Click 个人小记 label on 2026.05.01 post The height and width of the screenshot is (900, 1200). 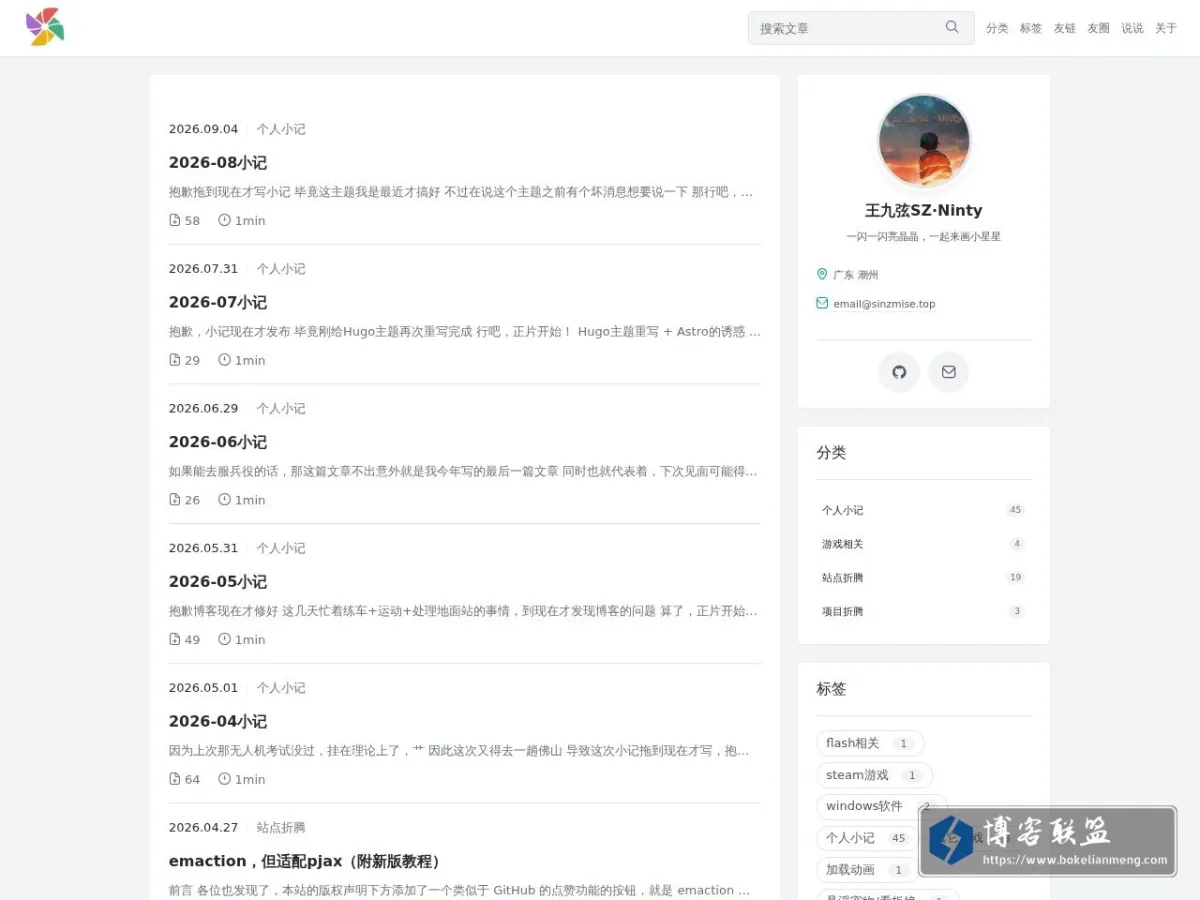[x=281, y=688]
